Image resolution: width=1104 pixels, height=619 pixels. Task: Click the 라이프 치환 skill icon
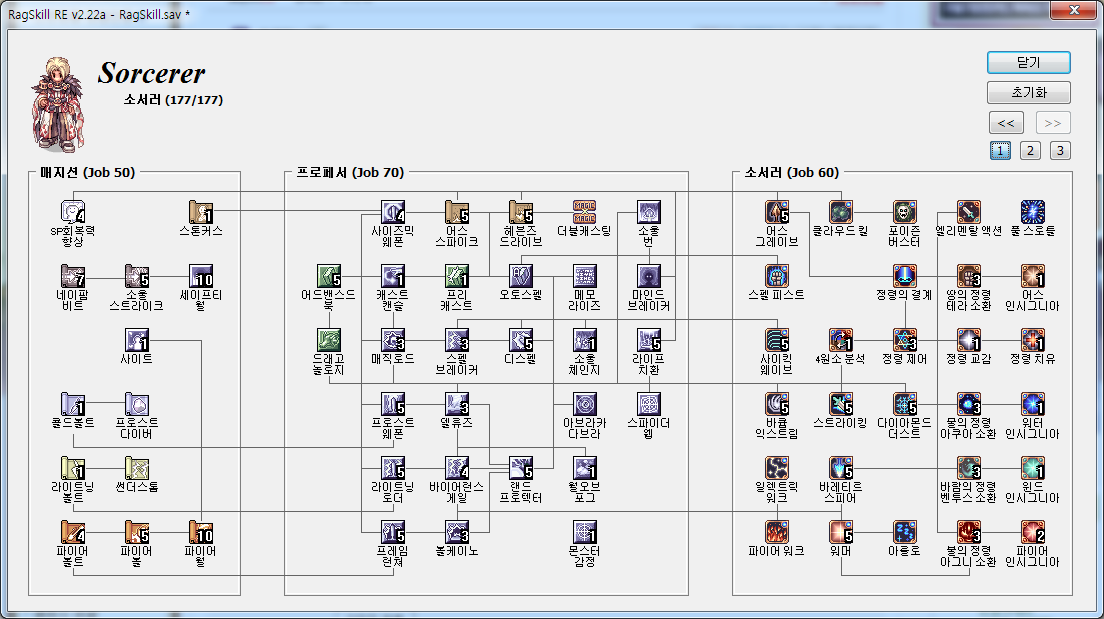pos(648,340)
